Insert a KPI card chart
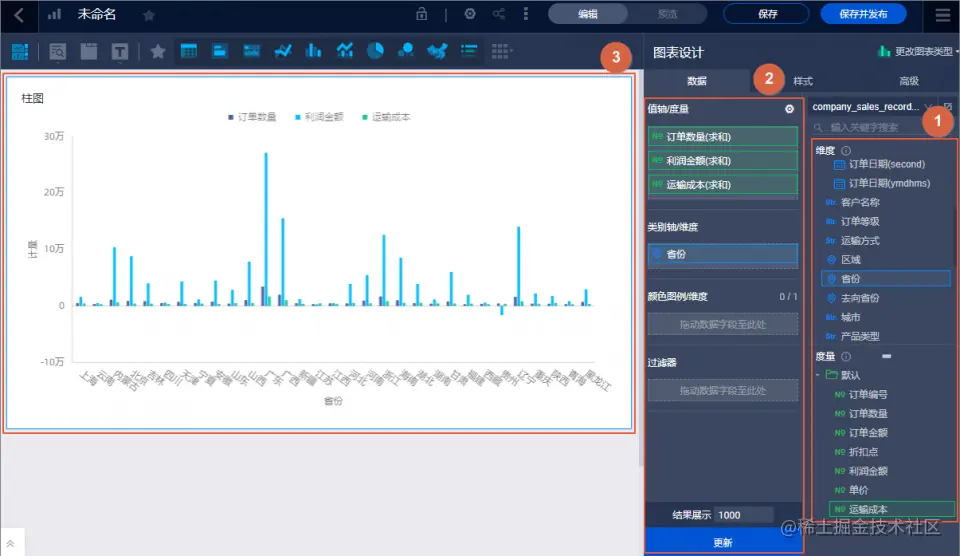The width and height of the screenshot is (960, 556). 220,51
